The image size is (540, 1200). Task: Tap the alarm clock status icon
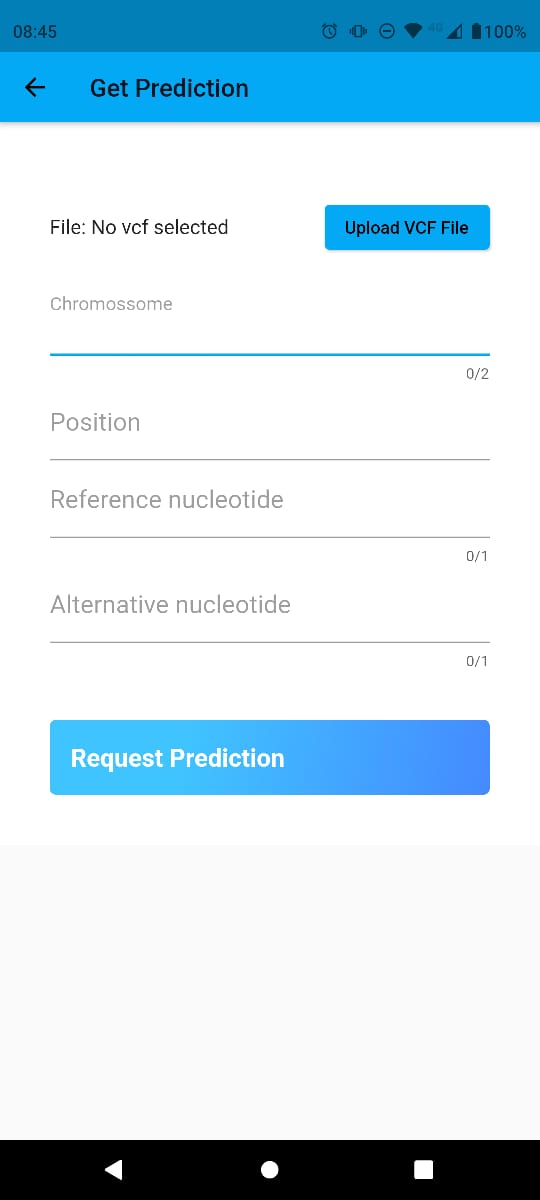(329, 32)
